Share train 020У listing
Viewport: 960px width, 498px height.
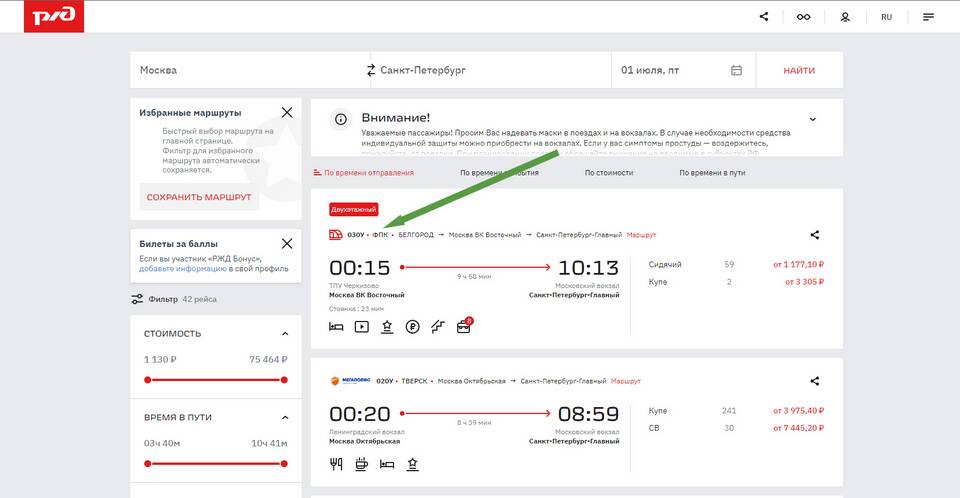(x=814, y=381)
